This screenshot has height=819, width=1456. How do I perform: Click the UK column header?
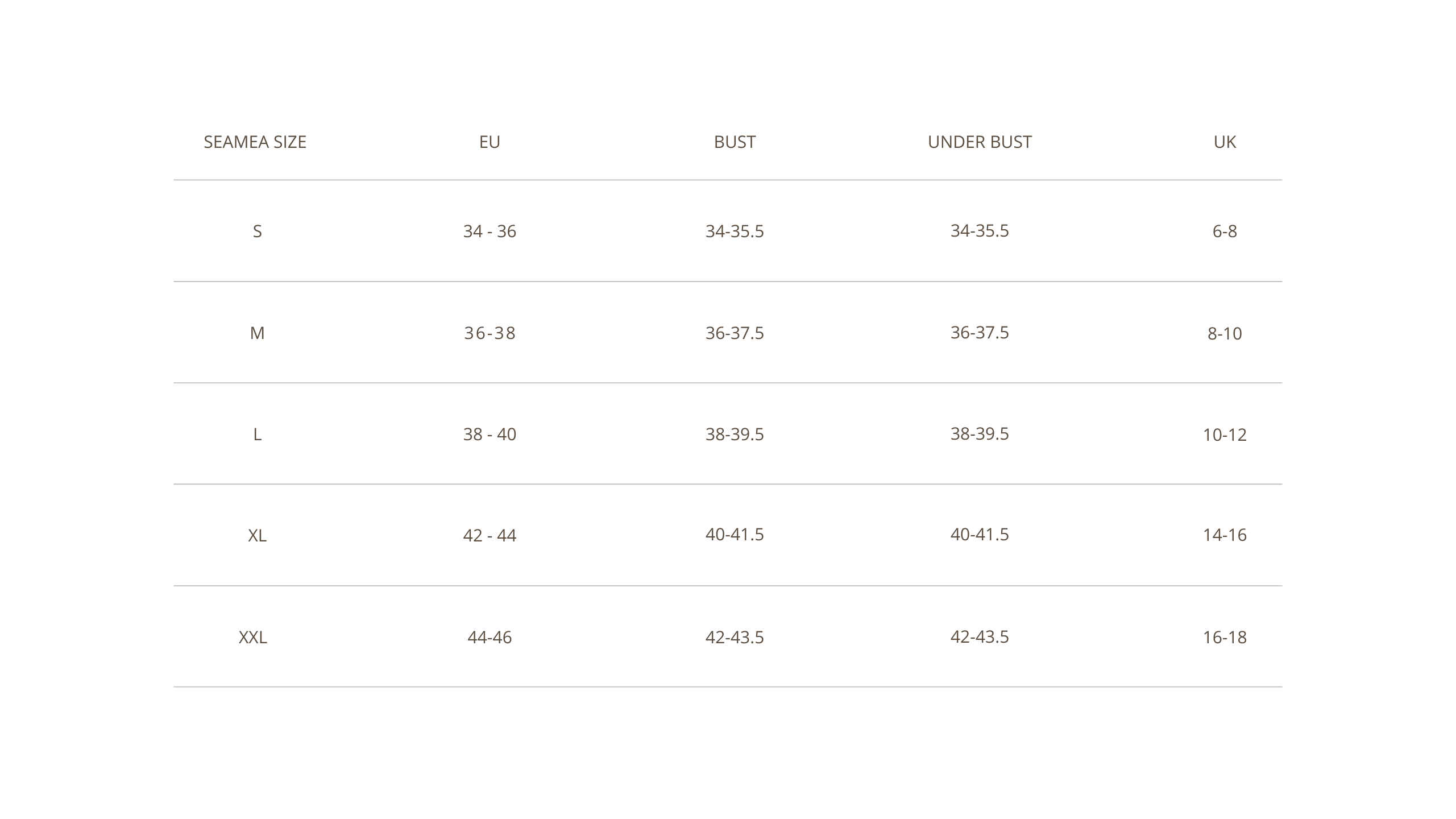click(x=1225, y=142)
